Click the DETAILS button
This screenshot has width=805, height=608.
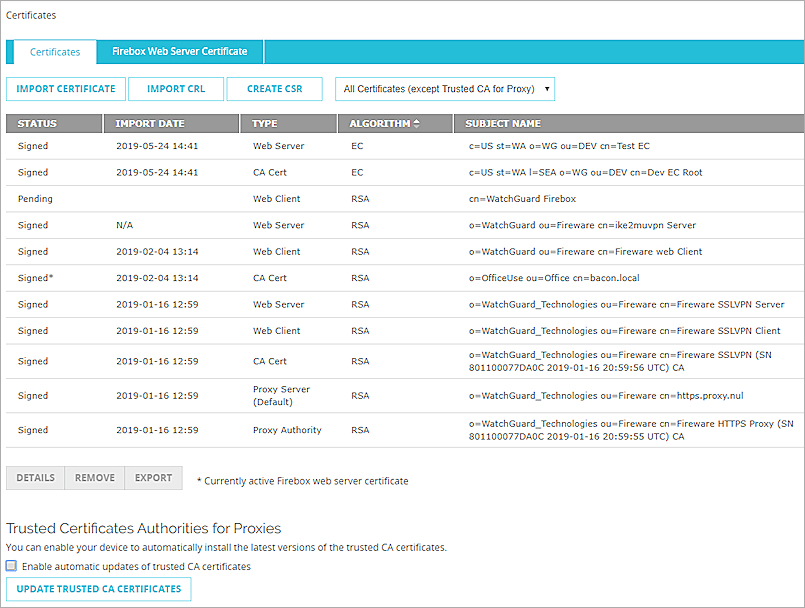pos(35,477)
